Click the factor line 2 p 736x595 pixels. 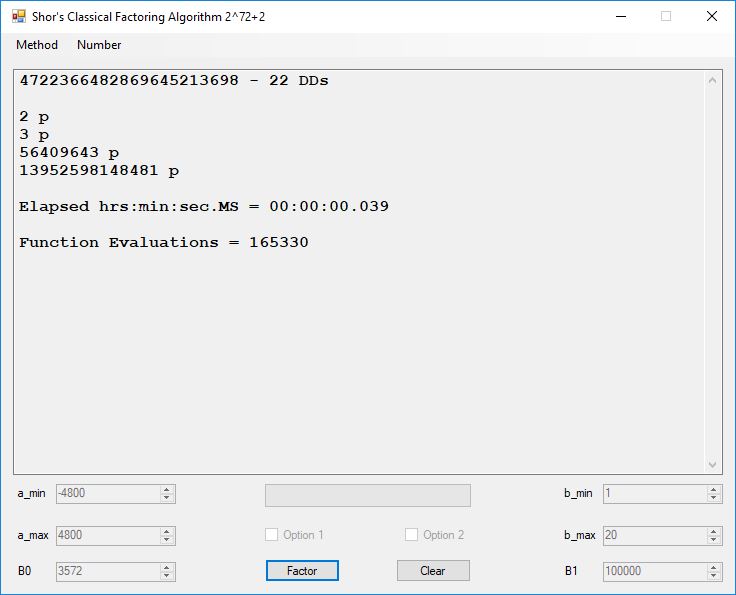pos(34,116)
